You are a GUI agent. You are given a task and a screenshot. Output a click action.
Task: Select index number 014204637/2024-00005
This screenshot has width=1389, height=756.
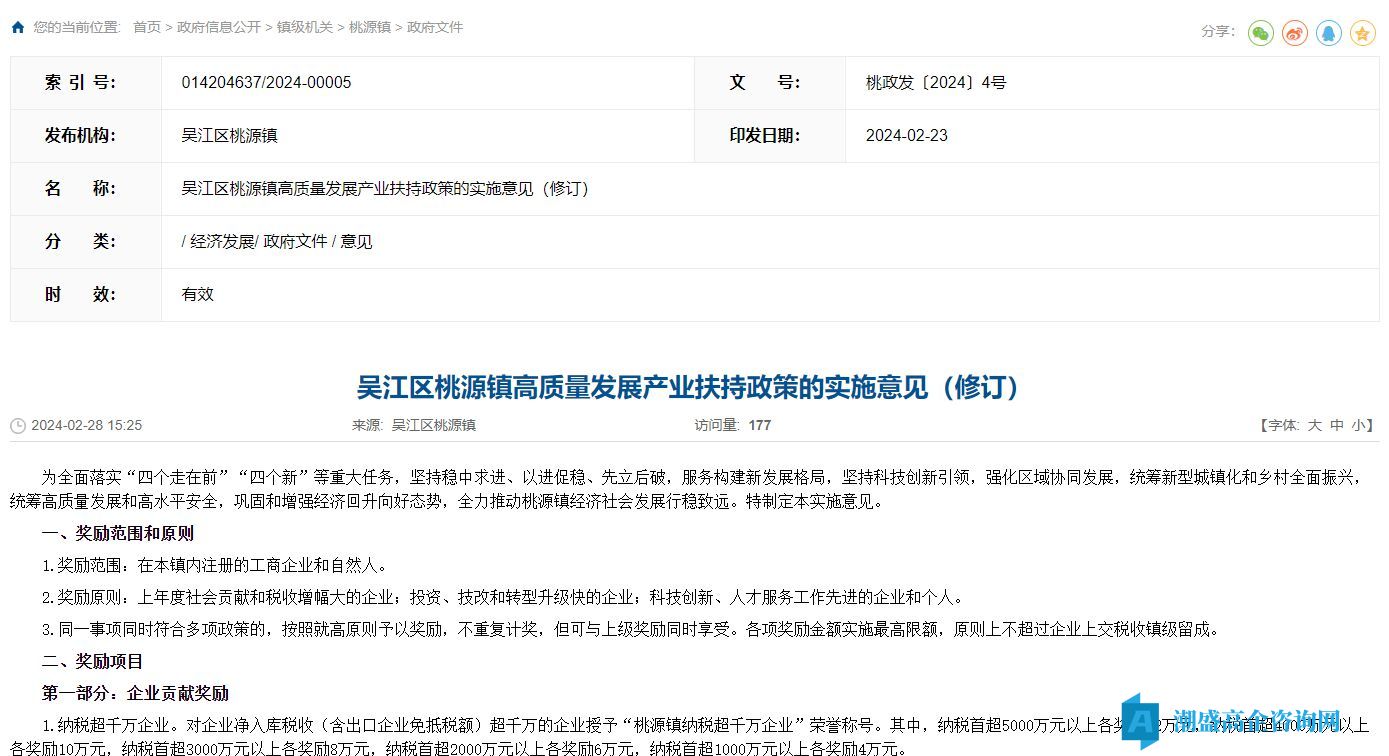click(x=266, y=83)
